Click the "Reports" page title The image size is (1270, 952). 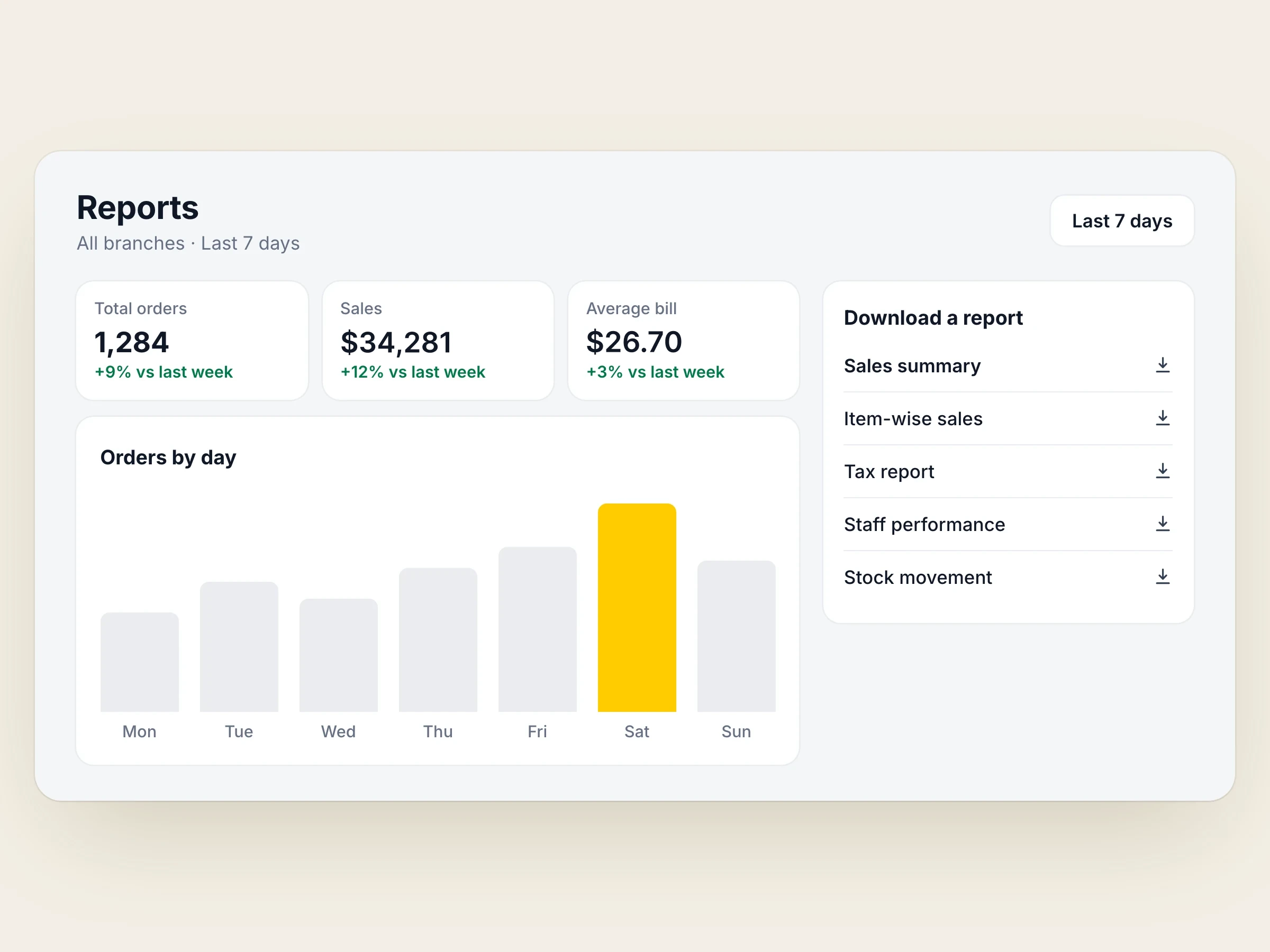point(138,208)
